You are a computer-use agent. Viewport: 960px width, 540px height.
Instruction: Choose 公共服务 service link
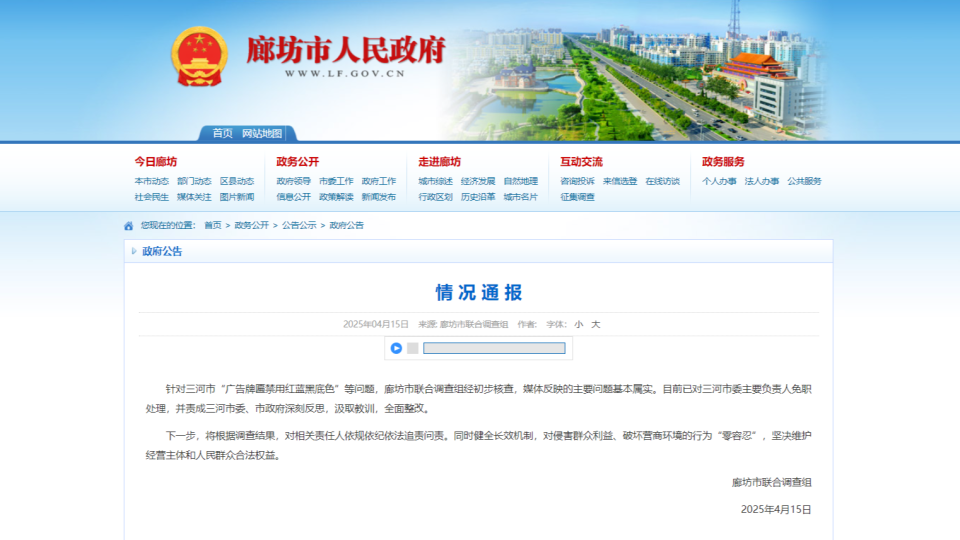[804, 181]
